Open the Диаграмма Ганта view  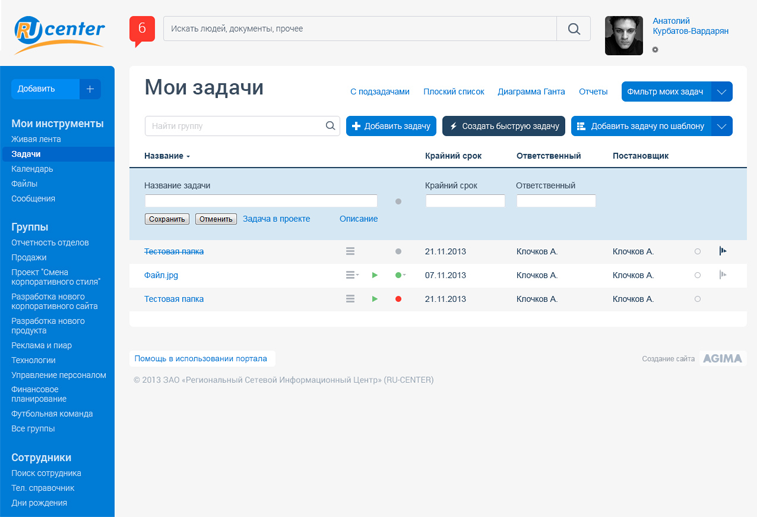[531, 92]
